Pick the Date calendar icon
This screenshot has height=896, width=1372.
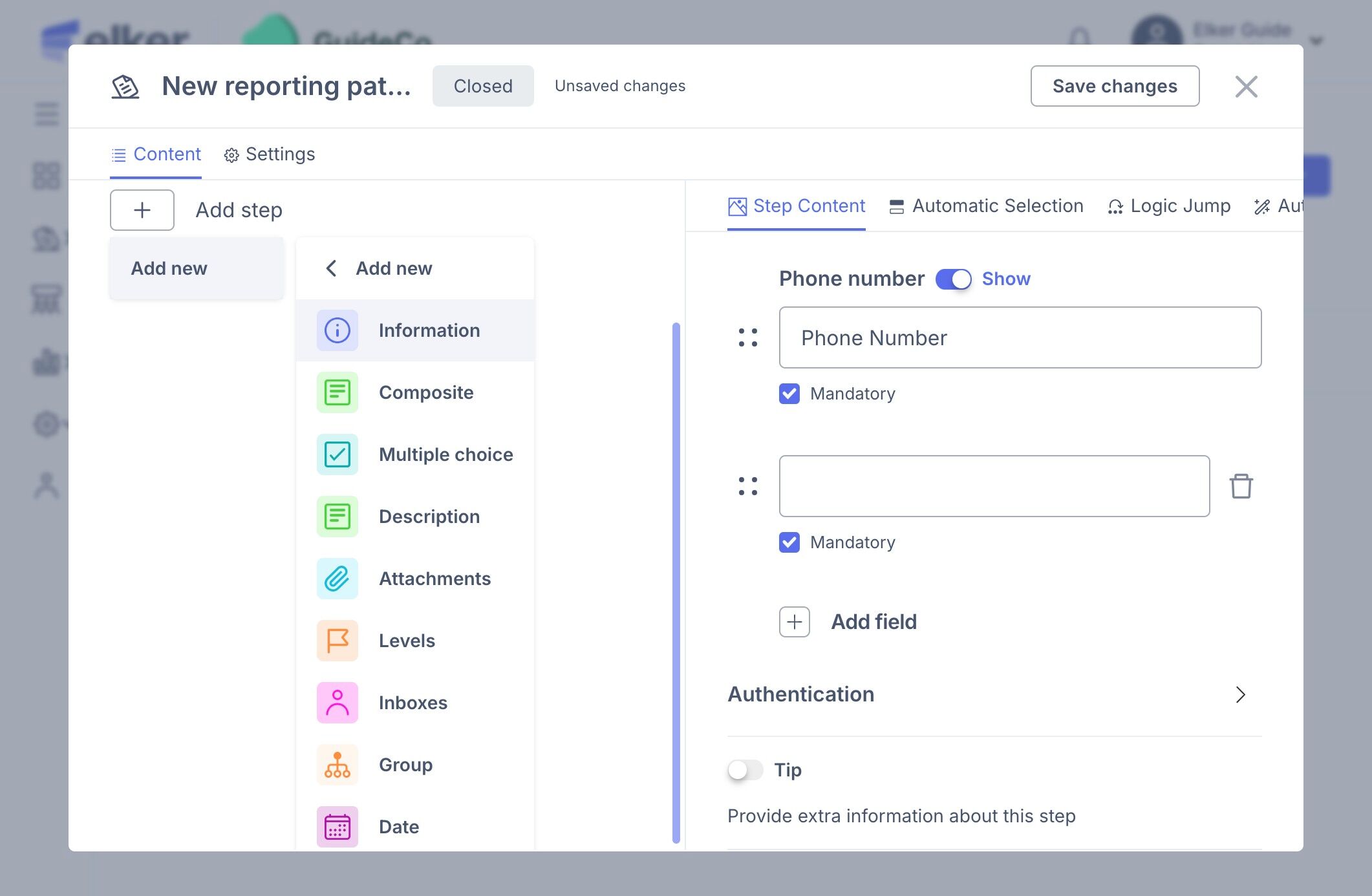[x=337, y=827]
